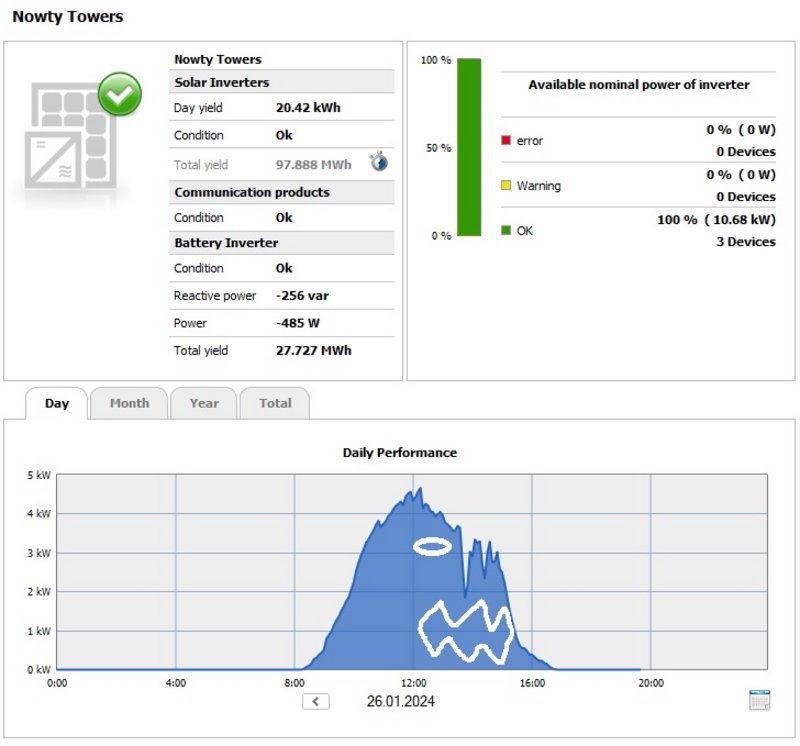This screenshot has width=800, height=746.
Task: Click the 12:00 time axis label
Action: [413, 683]
